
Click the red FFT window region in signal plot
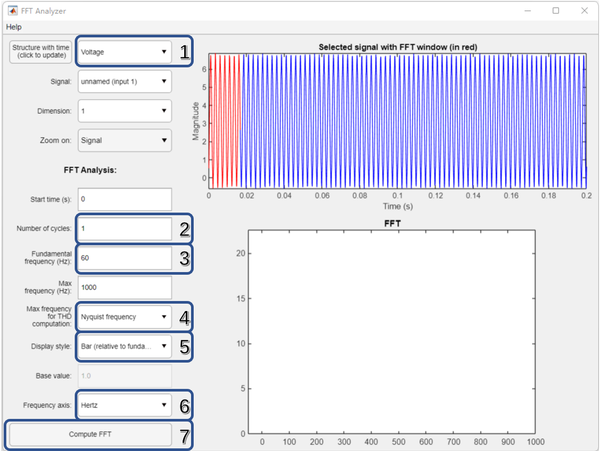(x=225, y=121)
